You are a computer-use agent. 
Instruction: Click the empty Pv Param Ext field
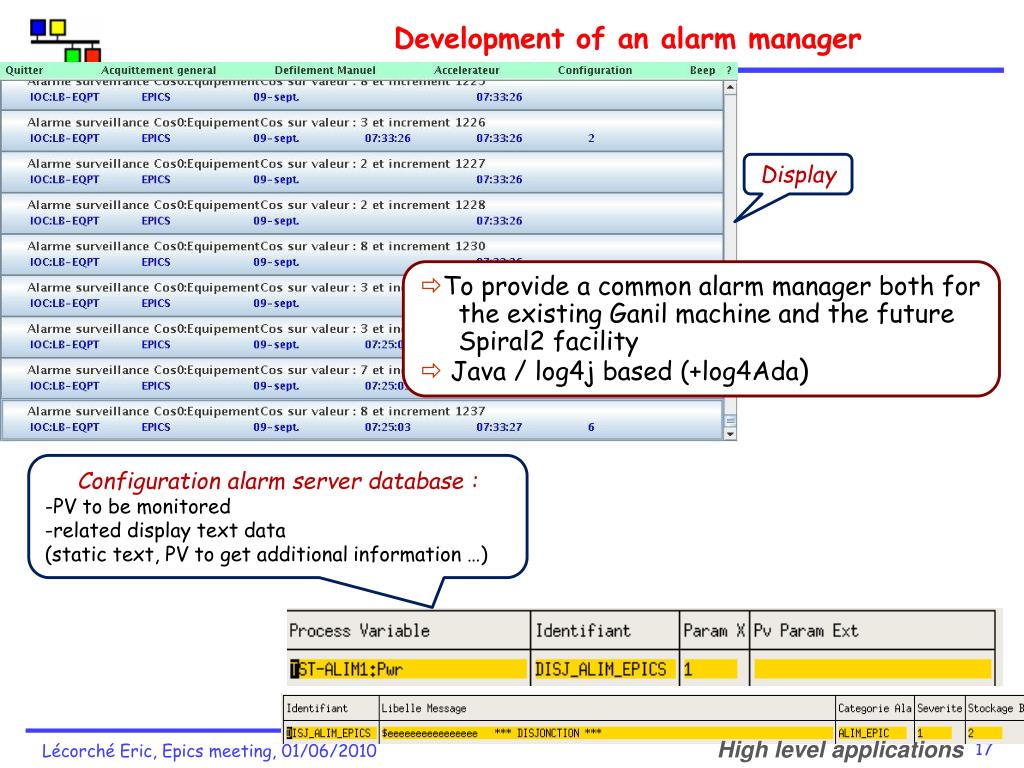tap(872, 669)
